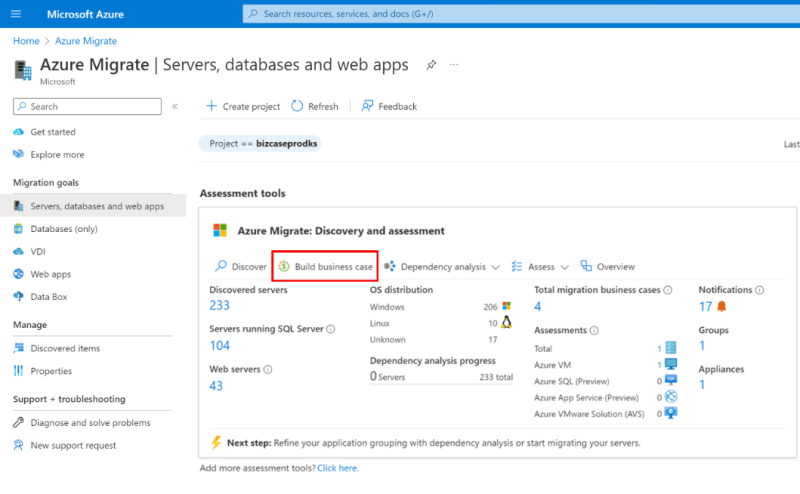Open discovered servers count 233
Viewport: 800px width, 494px height.
pos(219,305)
